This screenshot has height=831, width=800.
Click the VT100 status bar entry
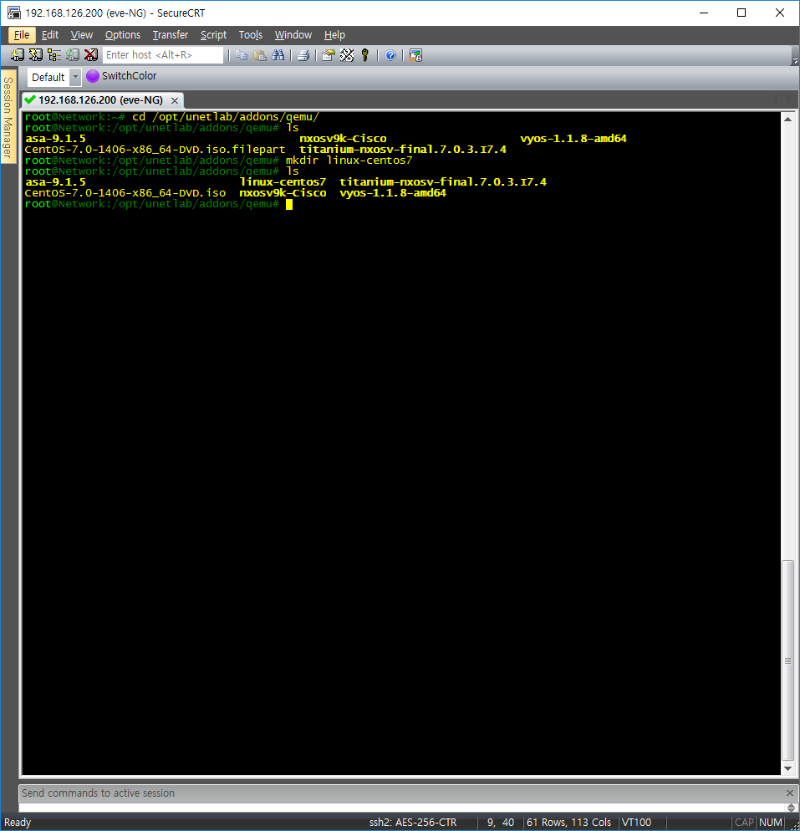click(636, 823)
